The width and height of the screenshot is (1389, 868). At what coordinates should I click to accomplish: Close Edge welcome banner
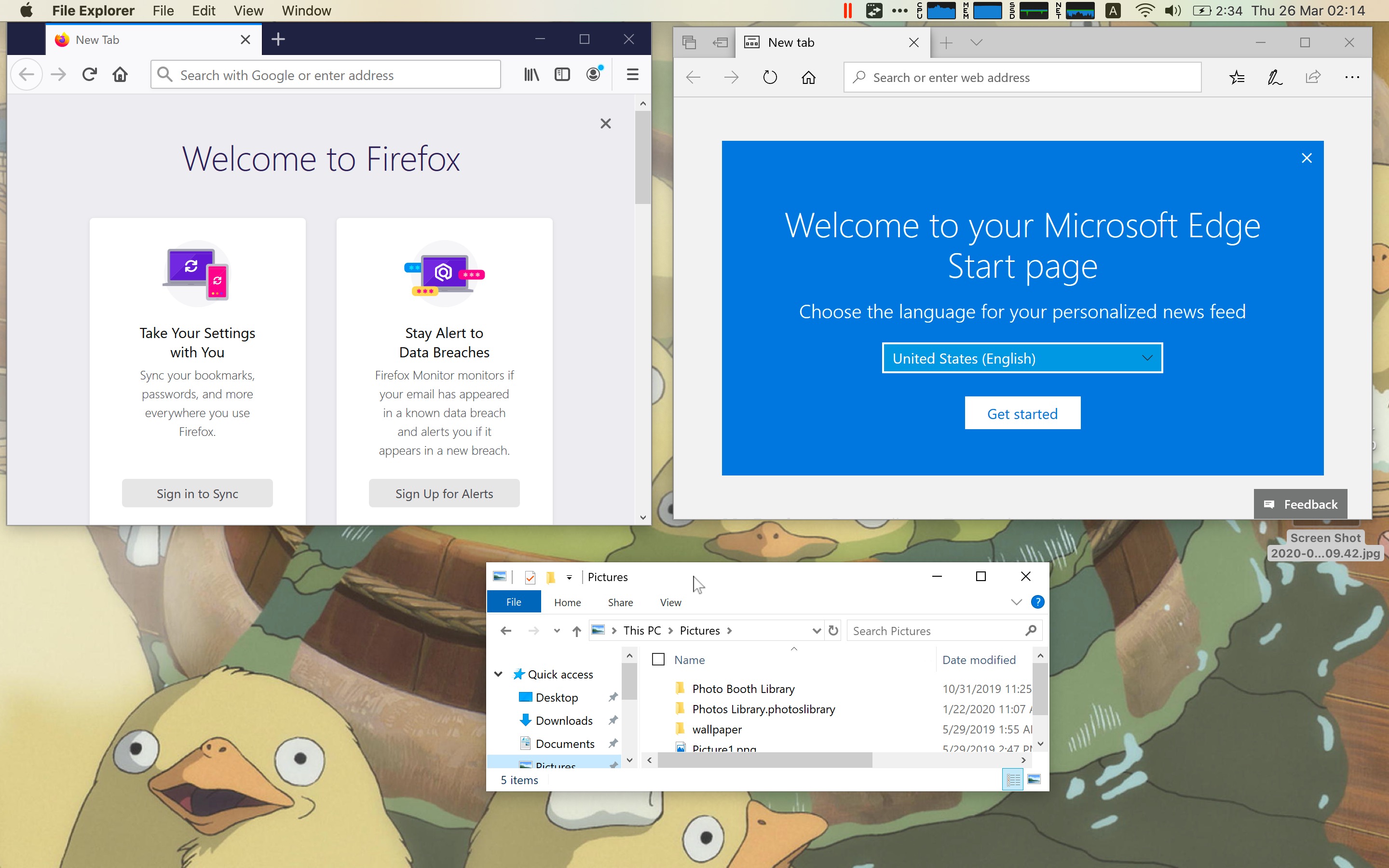(1307, 158)
